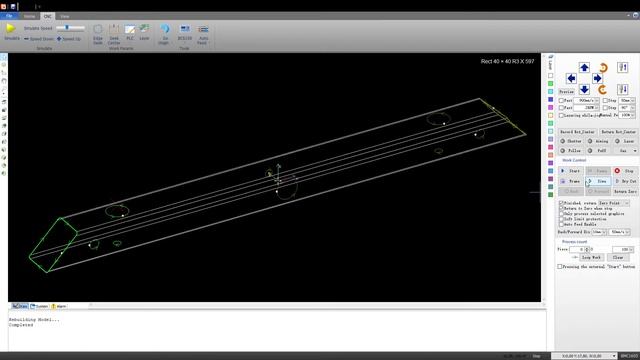Viewport: 640px width, 360px height.
Task: Open the File menu tab
Action: coord(9,16)
